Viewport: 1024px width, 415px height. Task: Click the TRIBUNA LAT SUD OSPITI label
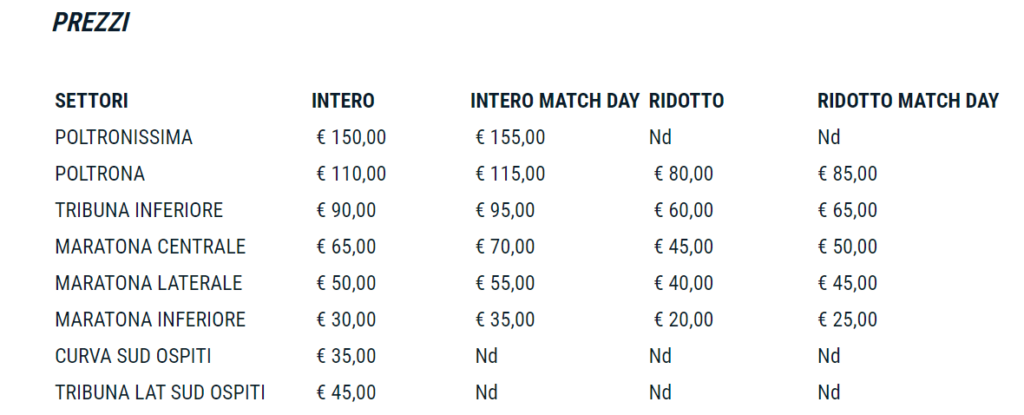160,393
